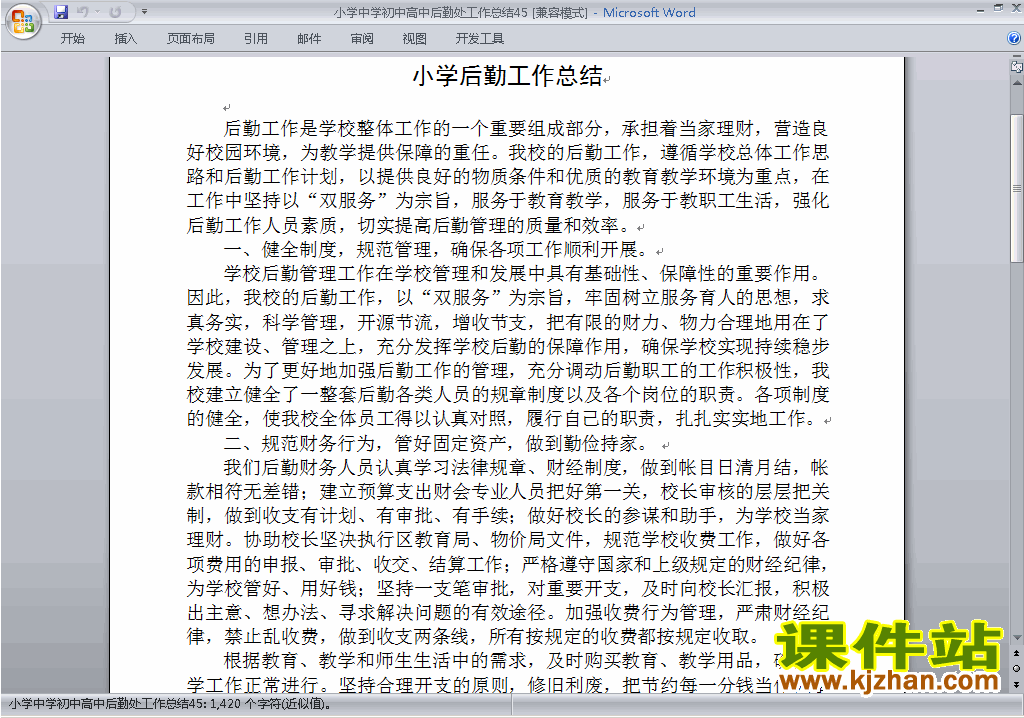Open Word Help with the blue question icon

[x=1014, y=39]
